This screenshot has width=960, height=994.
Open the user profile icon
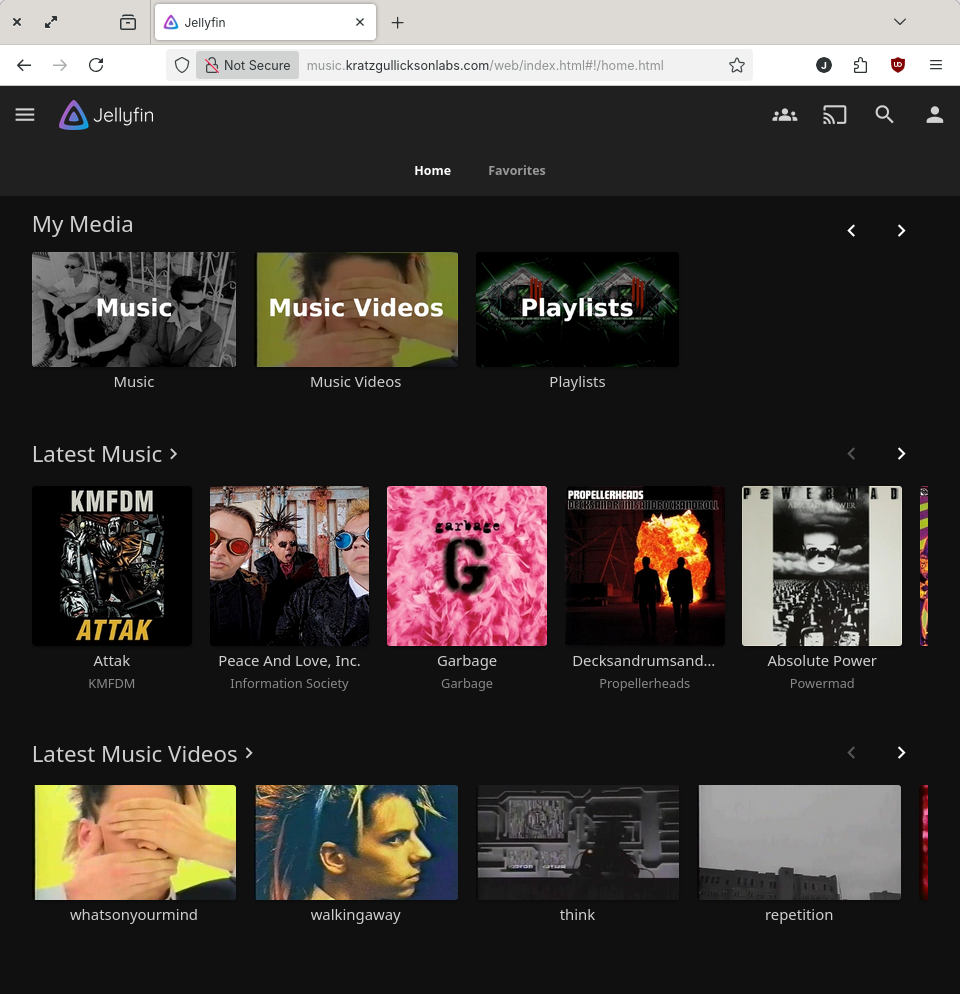click(x=935, y=115)
